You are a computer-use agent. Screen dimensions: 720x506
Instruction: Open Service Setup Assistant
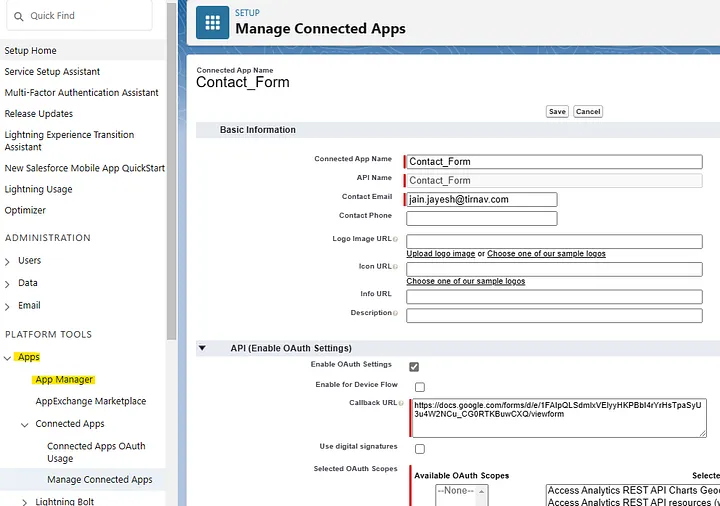(52, 72)
